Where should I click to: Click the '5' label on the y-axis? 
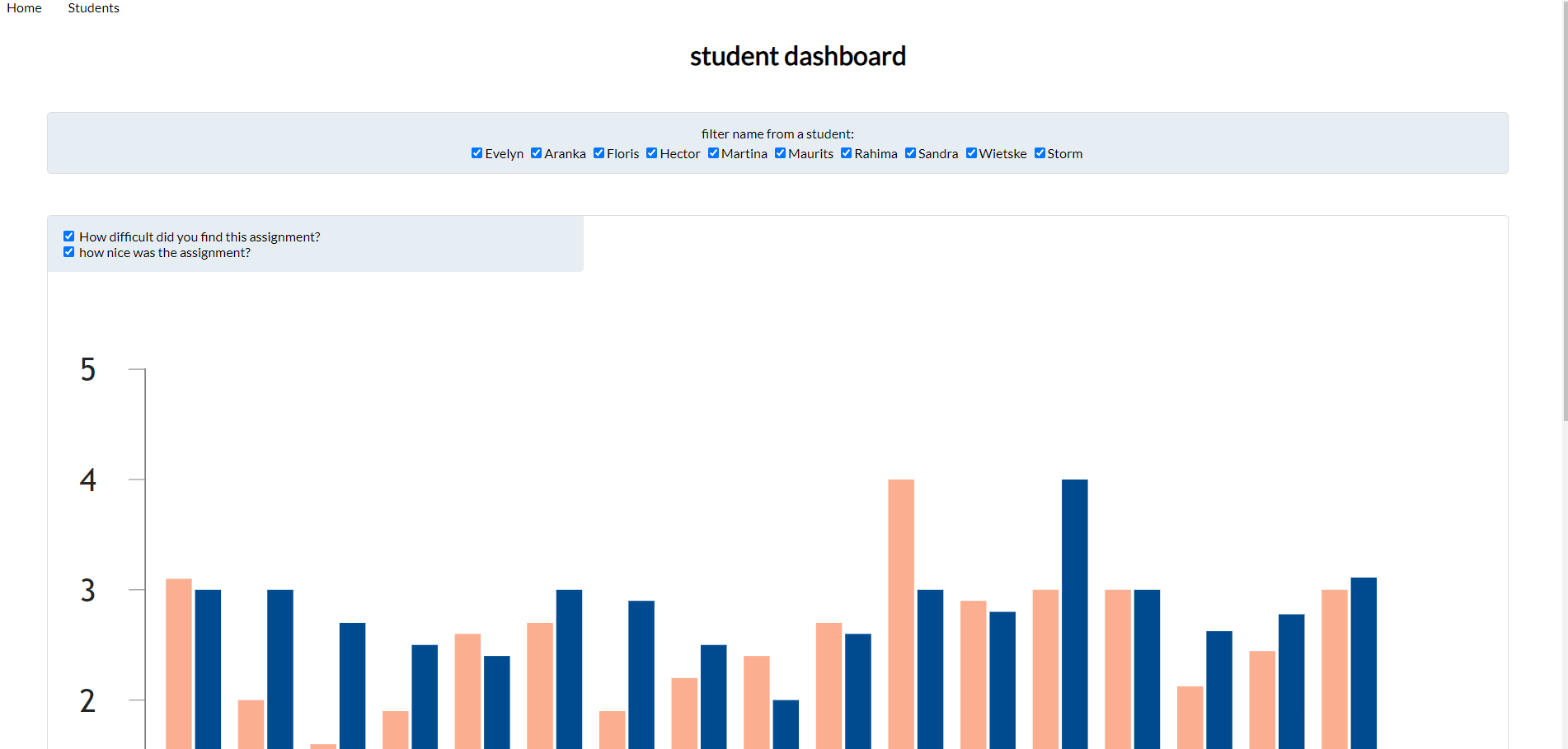[x=89, y=371]
